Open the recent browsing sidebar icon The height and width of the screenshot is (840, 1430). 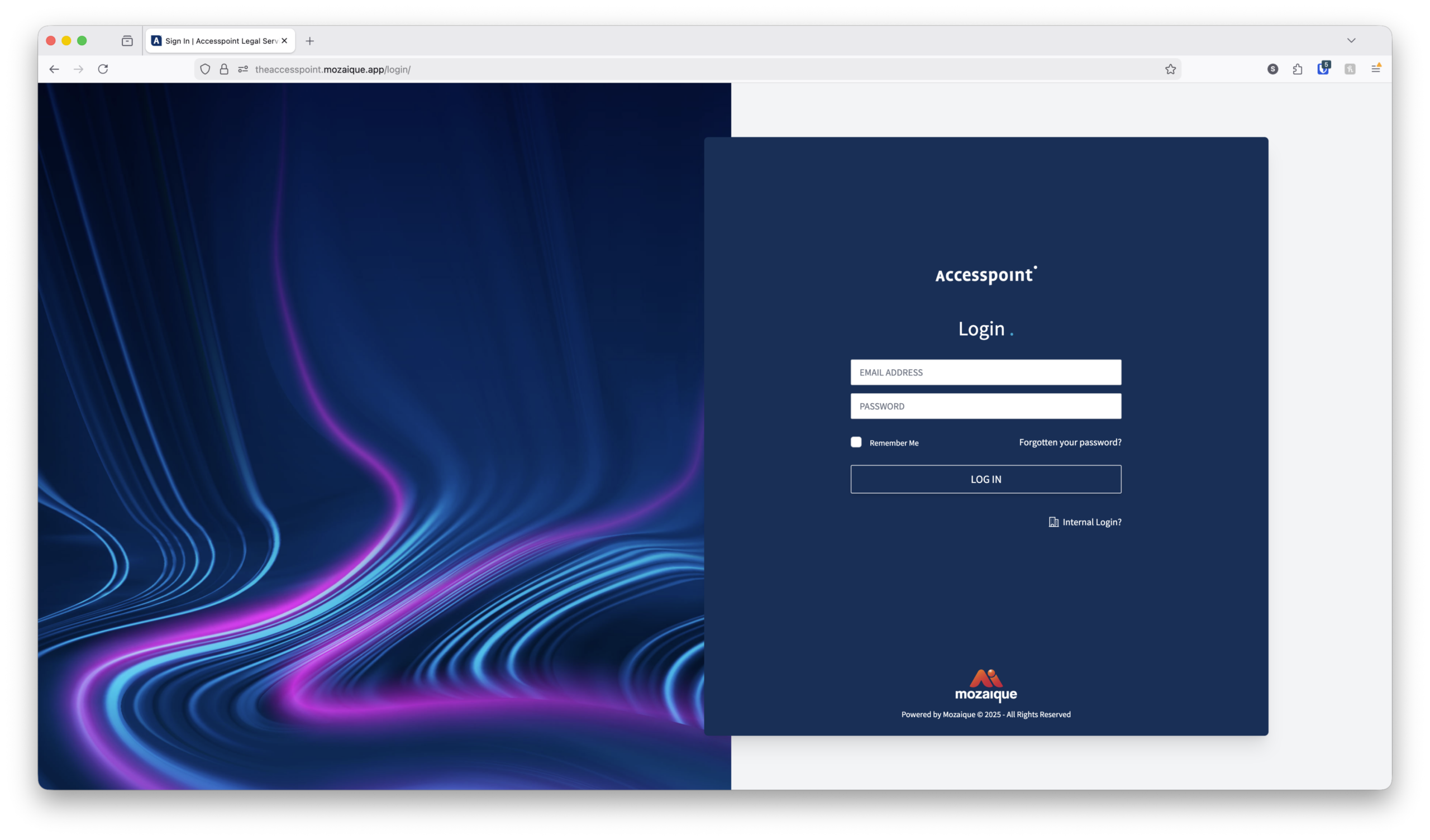tap(127, 41)
